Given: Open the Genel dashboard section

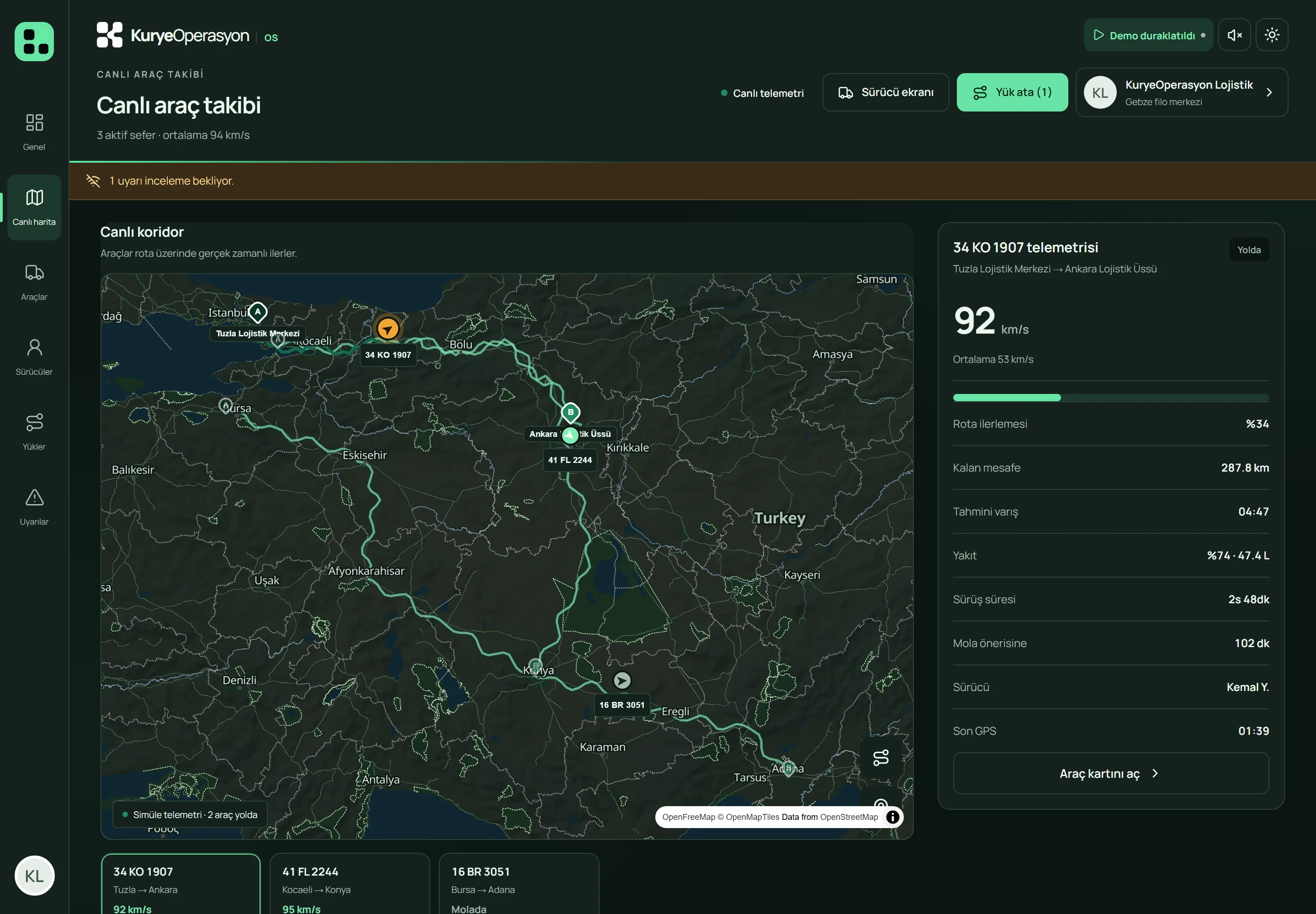Looking at the screenshot, I should 34,132.
